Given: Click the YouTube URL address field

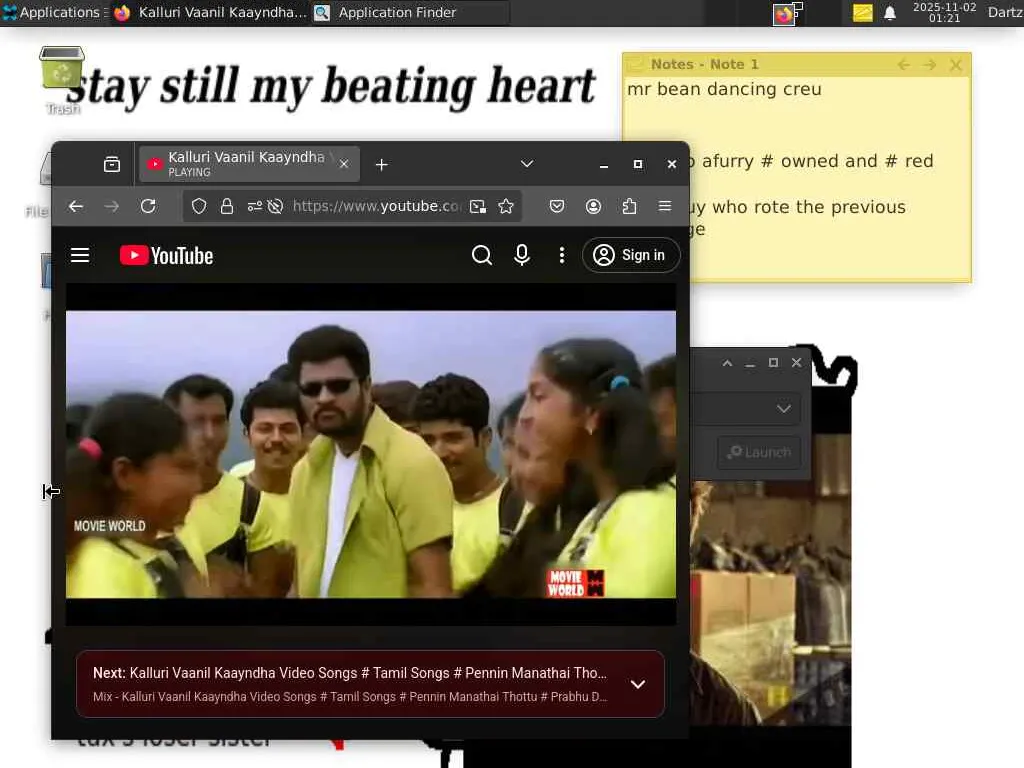Looking at the screenshot, I should (376, 206).
